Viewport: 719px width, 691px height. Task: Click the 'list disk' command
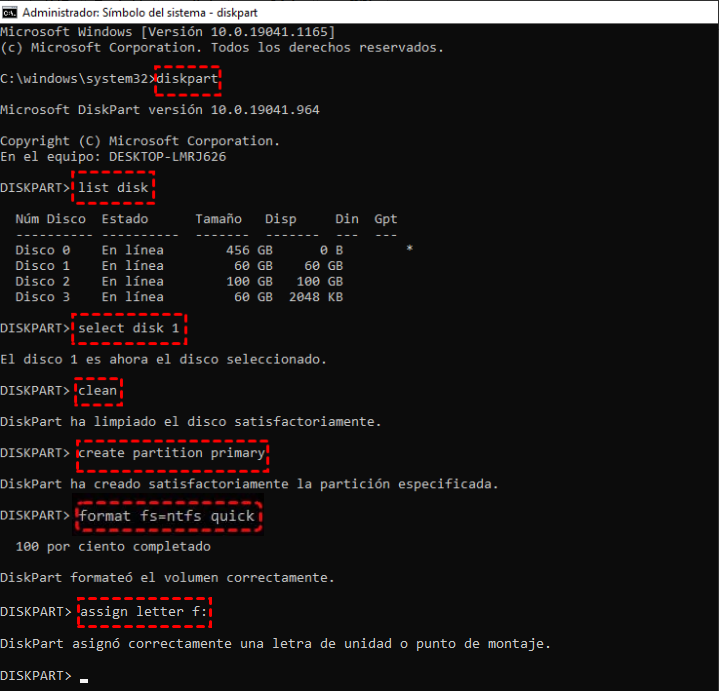click(x=113, y=188)
